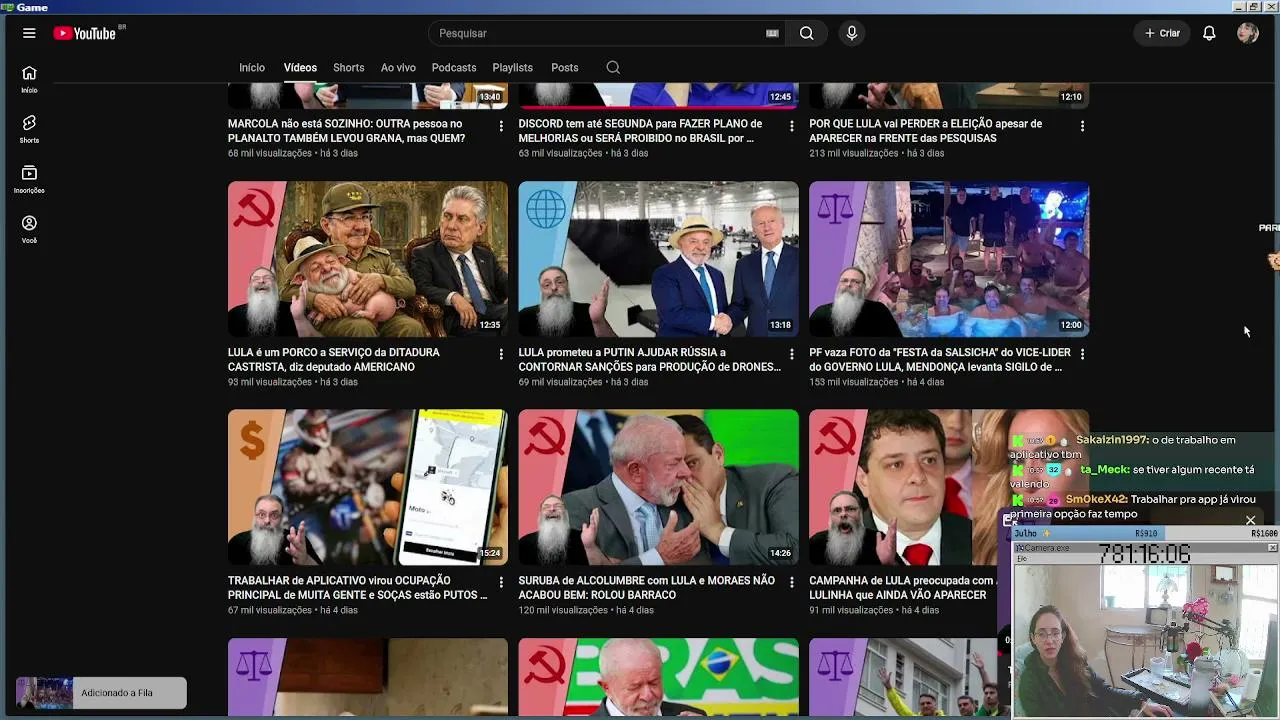Open title LULA é um PORCO a SERVIÇO
The width and height of the screenshot is (1280, 720).
[334, 359]
